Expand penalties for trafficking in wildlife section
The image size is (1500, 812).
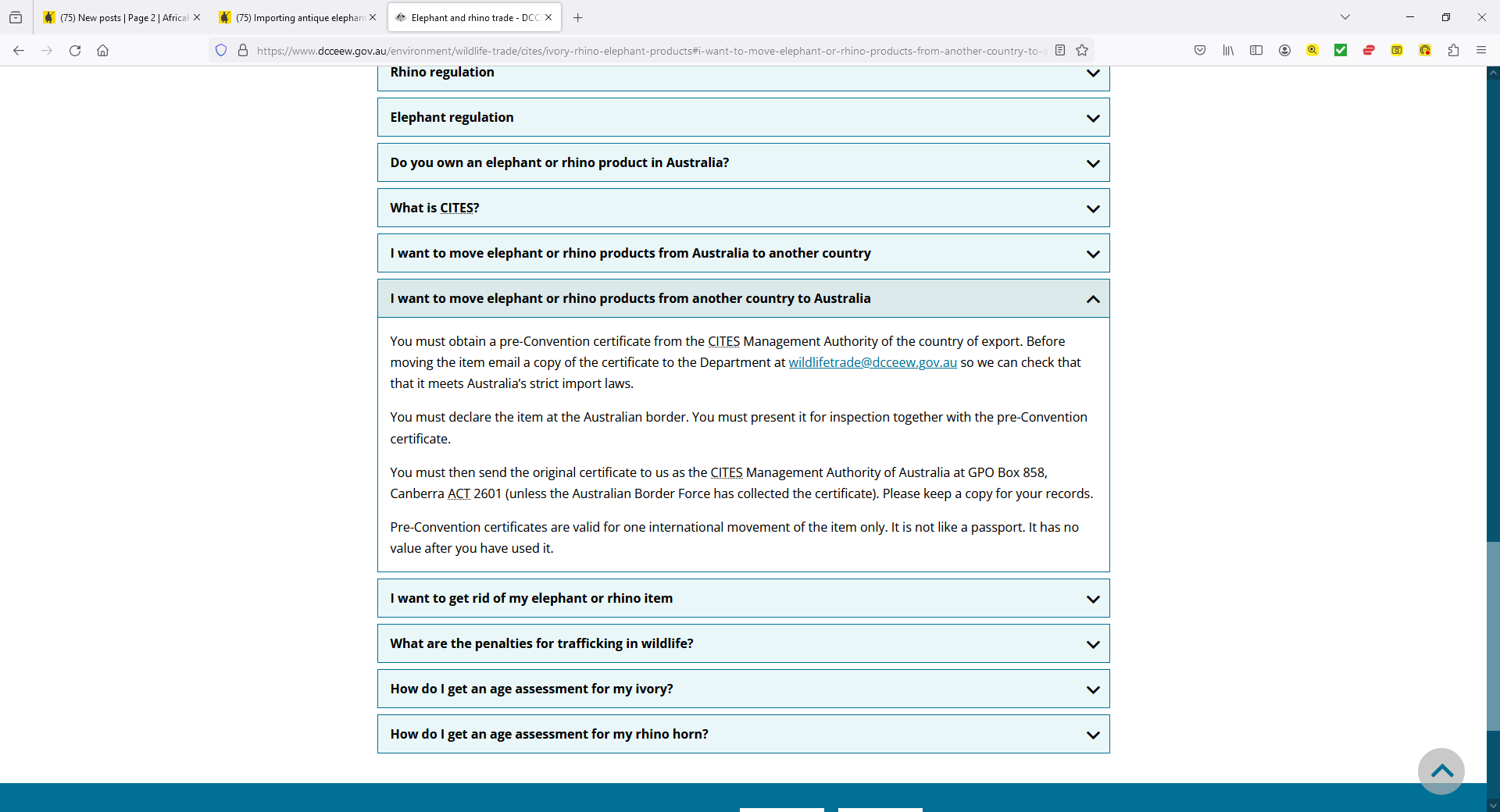point(743,644)
